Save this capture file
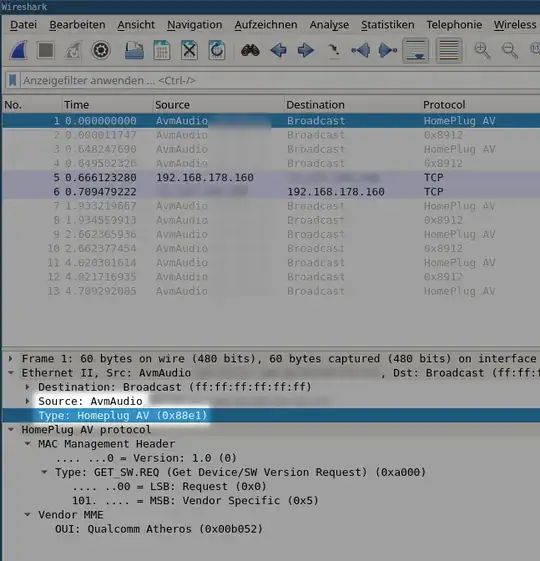 pyautogui.click(x=162, y=50)
